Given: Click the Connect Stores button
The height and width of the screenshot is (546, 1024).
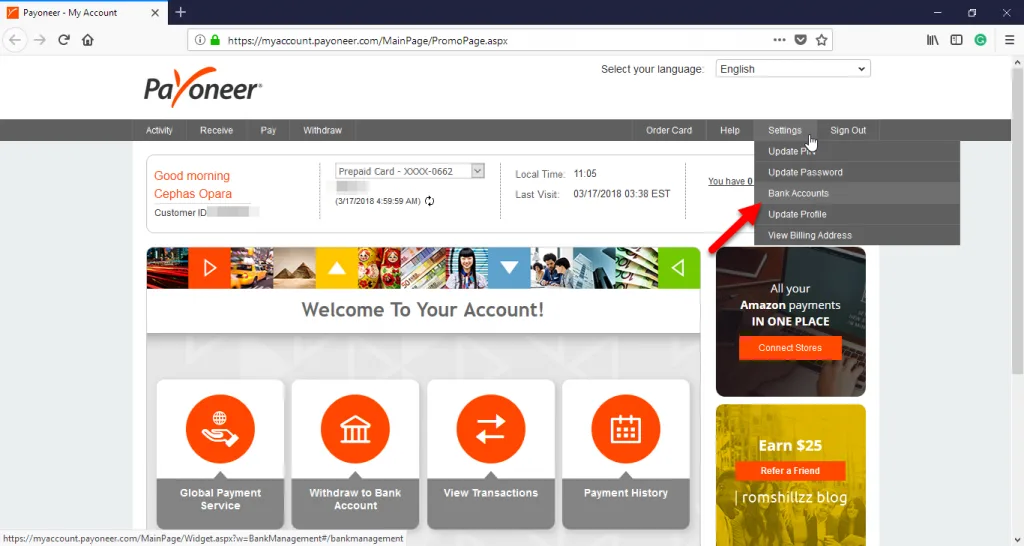Looking at the screenshot, I should click(x=790, y=347).
